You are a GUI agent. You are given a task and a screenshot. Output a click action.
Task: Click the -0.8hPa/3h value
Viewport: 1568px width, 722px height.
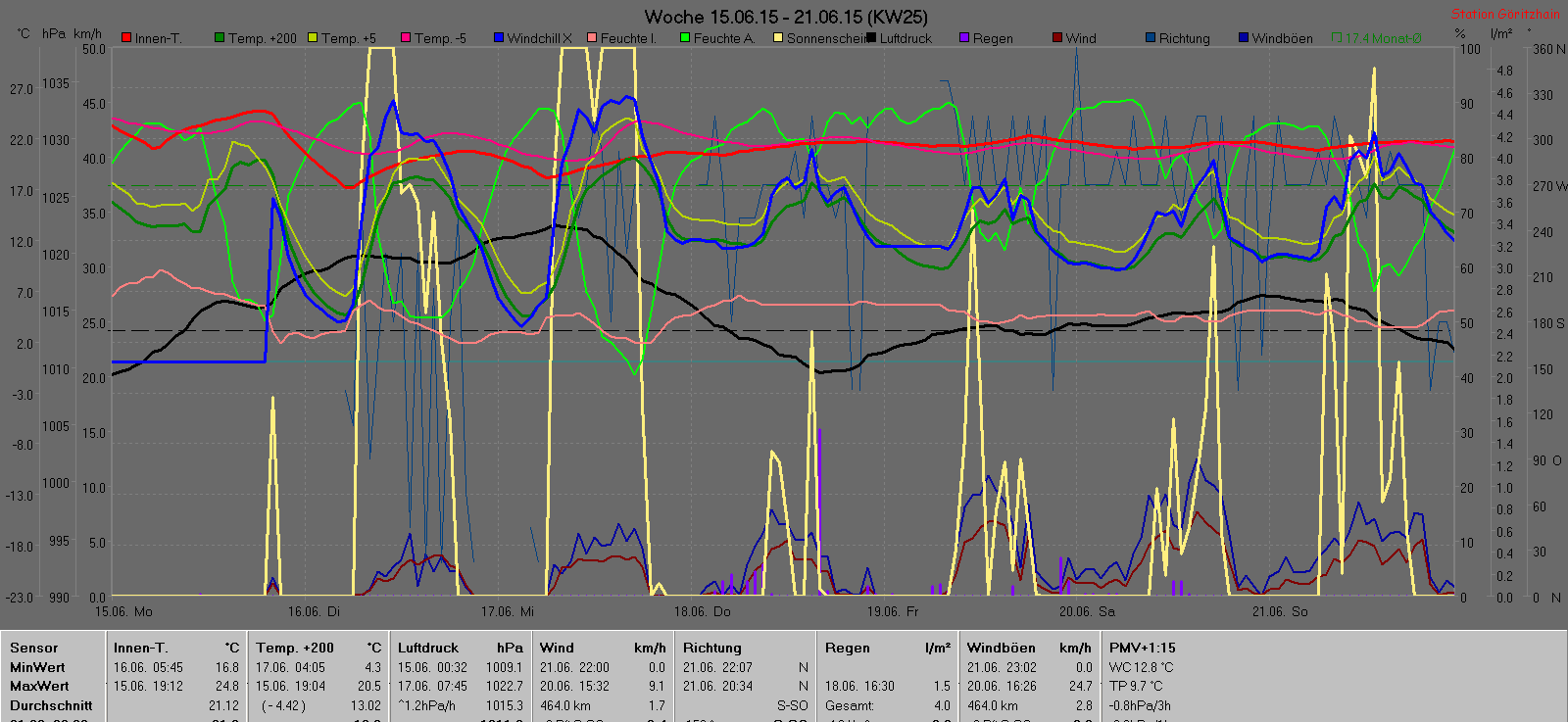click(x=1141, y=705)
